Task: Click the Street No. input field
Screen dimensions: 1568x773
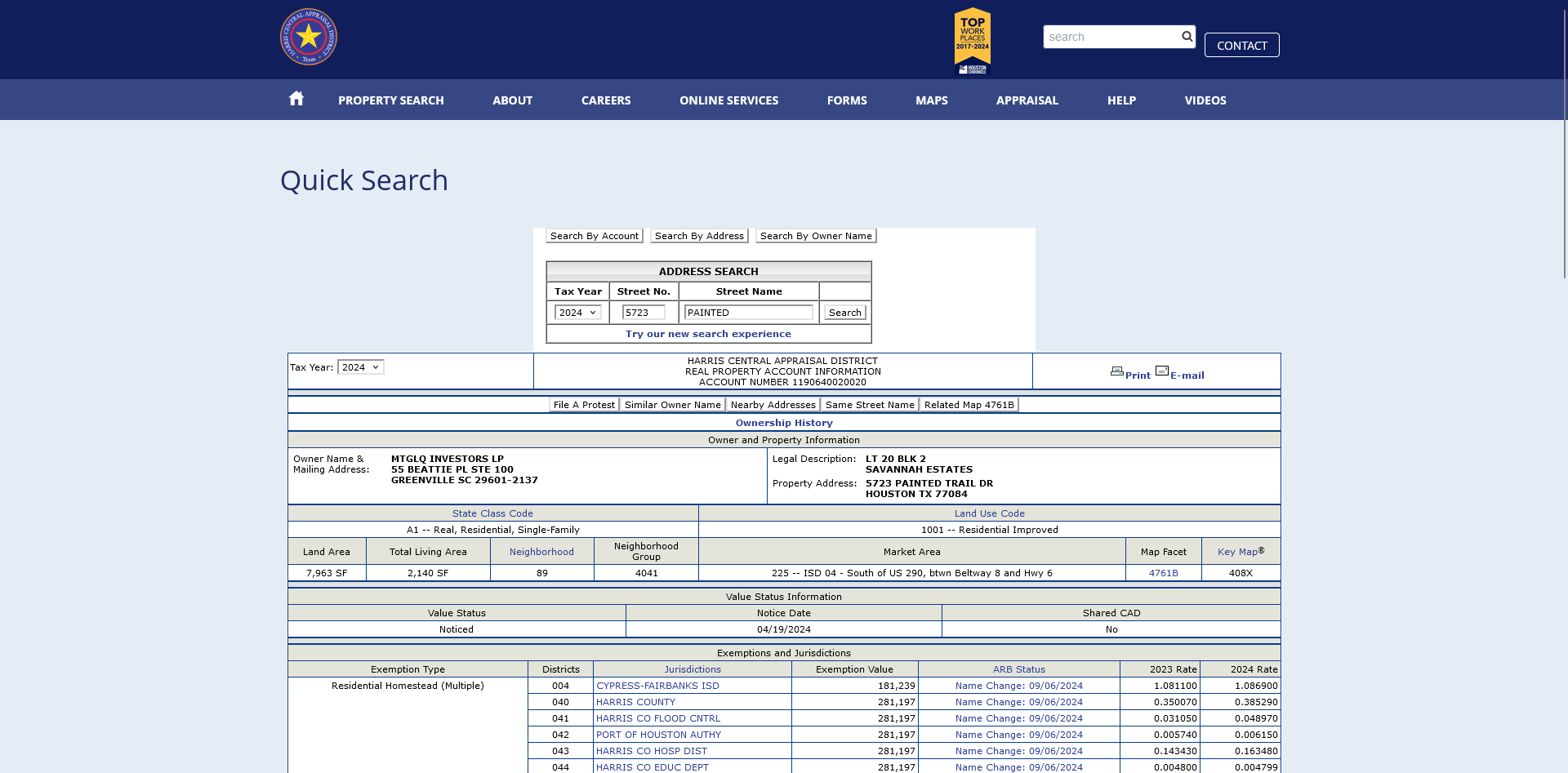Action: pyautogui.click(x=644, y=313)
